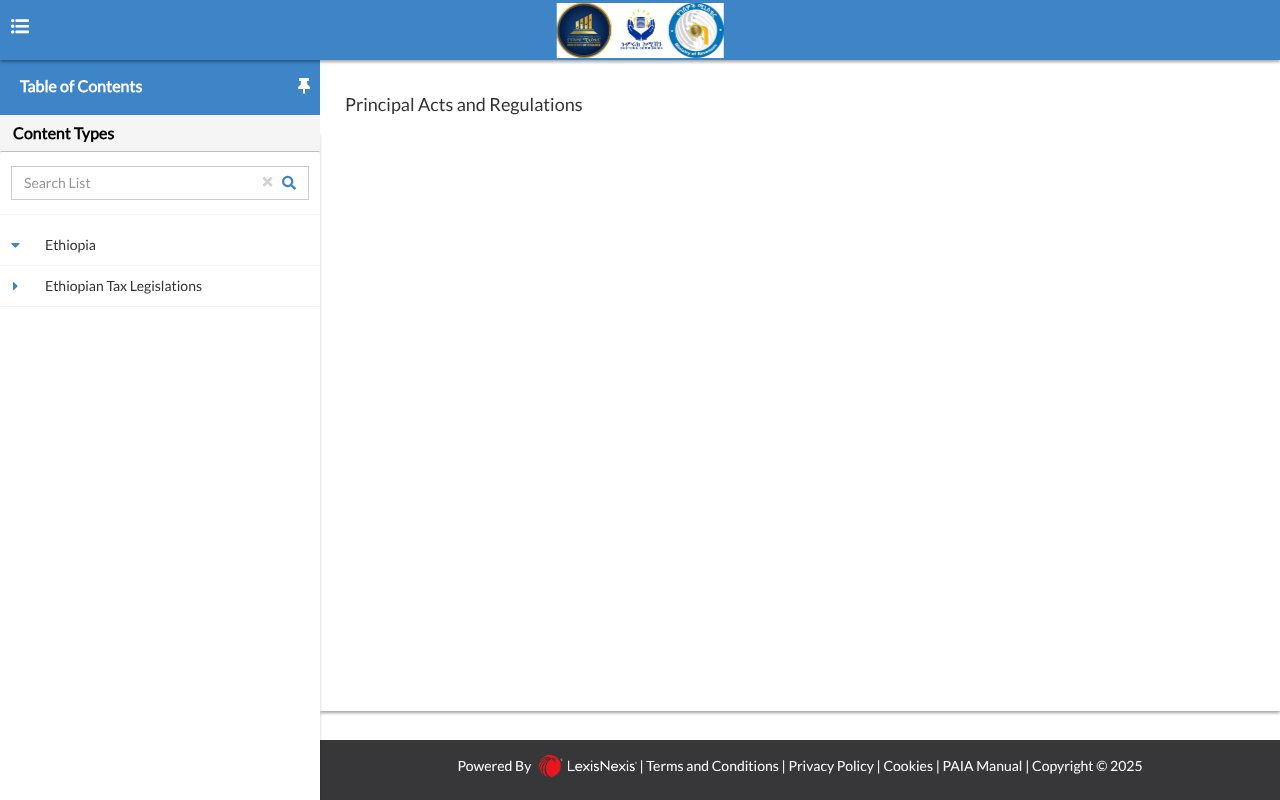Clear the search box using the X icon
Image resolution: width=1280 pixels, height=800 pixels.
coord(267,181)
